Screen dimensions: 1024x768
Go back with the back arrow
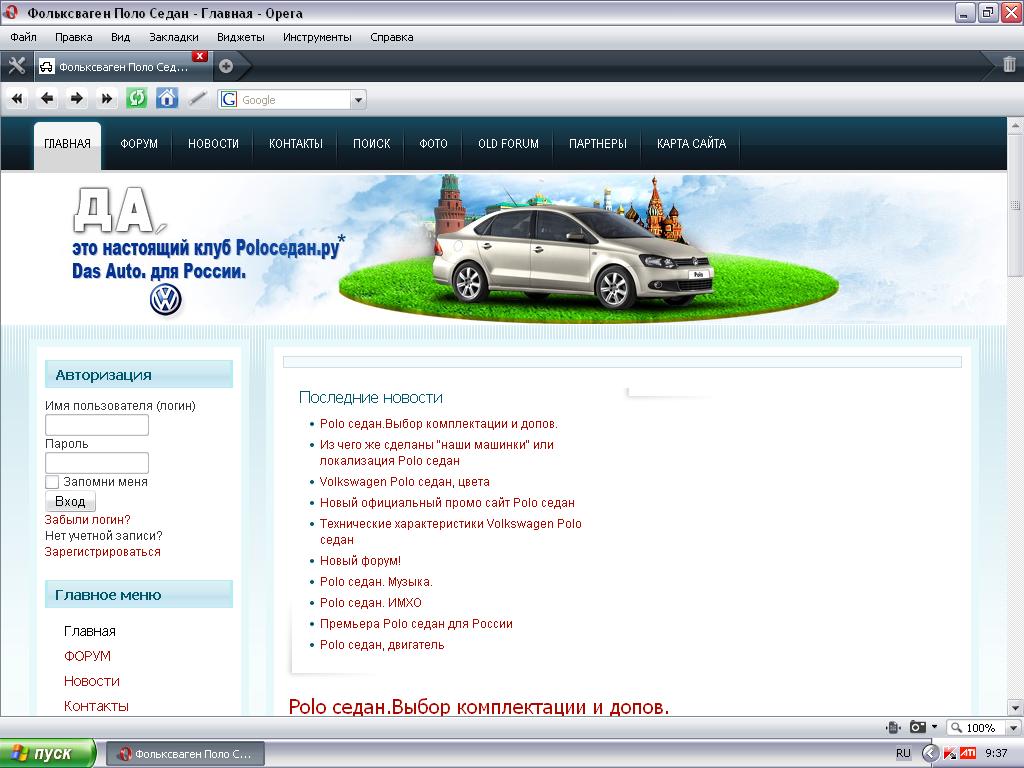pyautogui.click(x=46, y=98)
